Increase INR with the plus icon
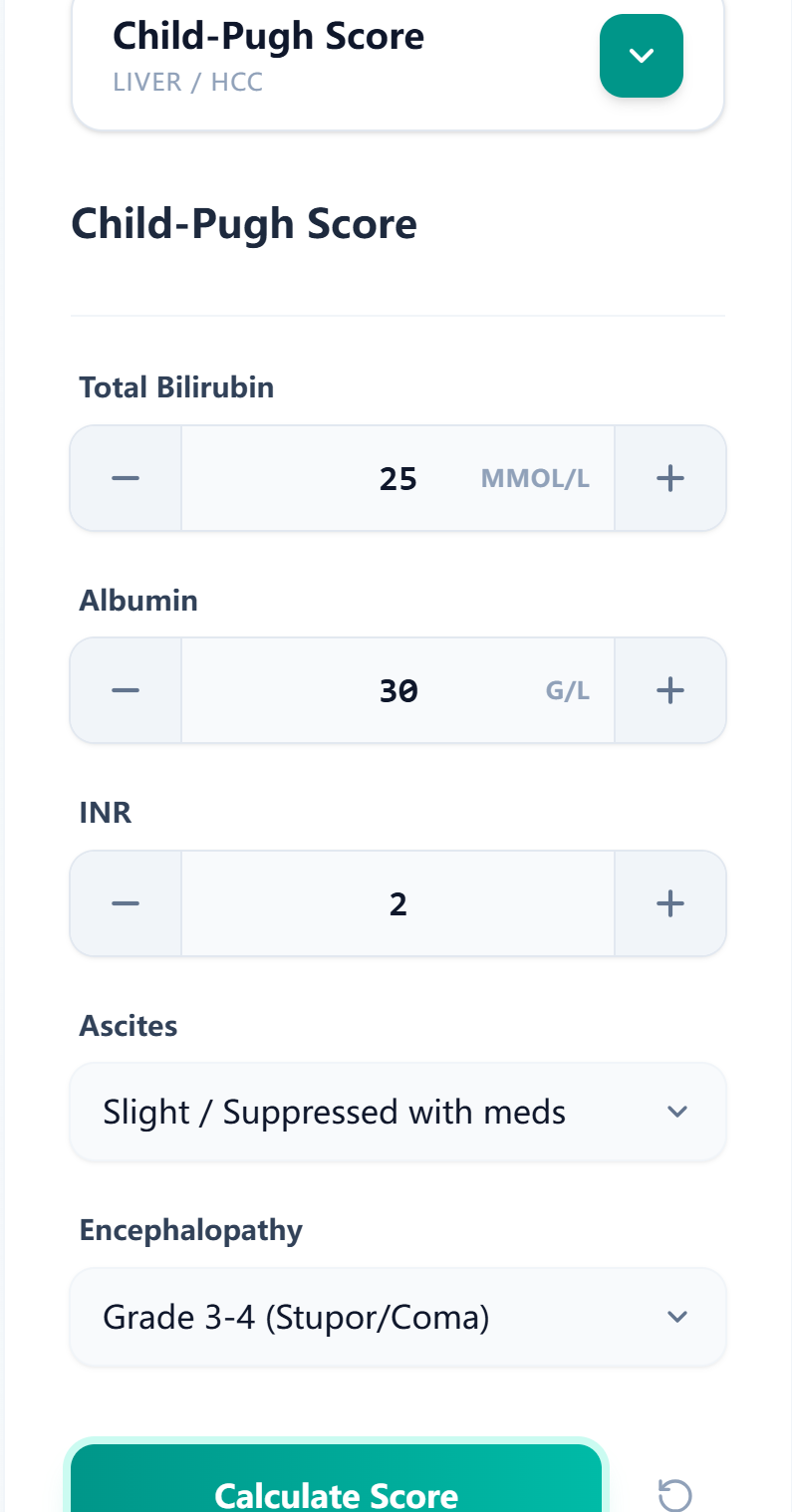Screen dimensions: 792x1512 click(x=669, y=903)
